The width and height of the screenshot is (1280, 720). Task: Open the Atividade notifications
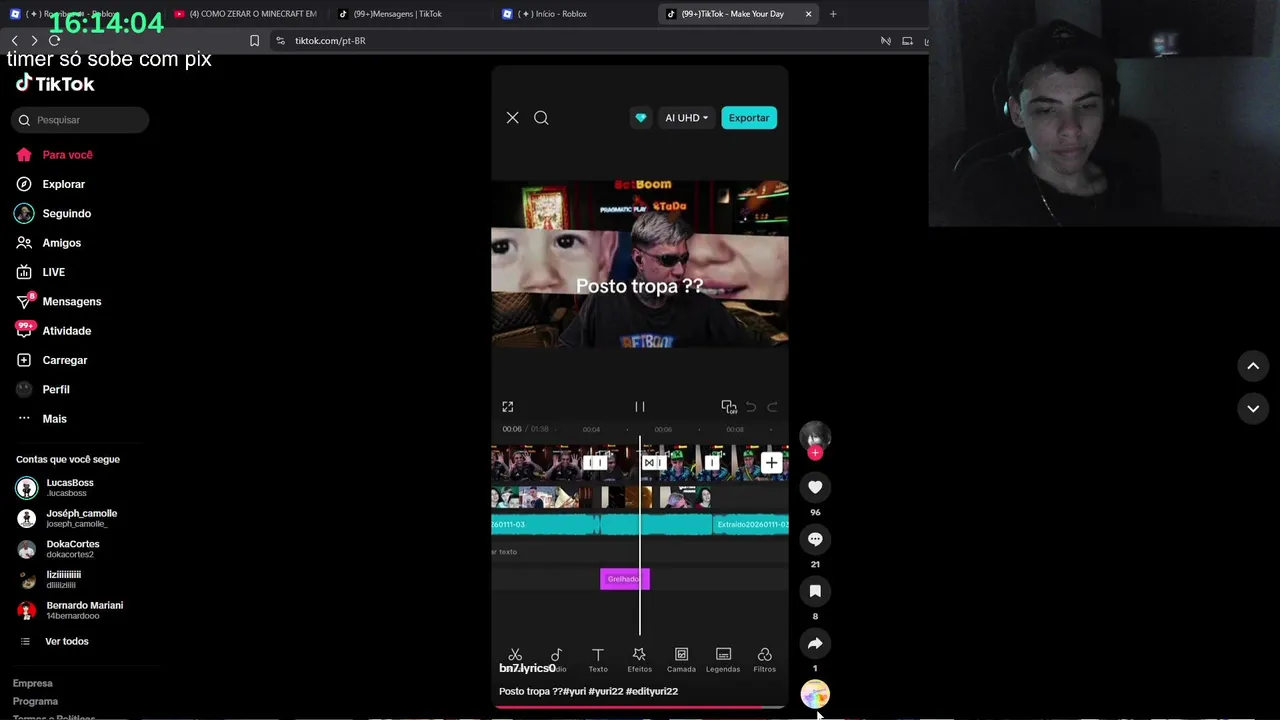tap(66, 331)
